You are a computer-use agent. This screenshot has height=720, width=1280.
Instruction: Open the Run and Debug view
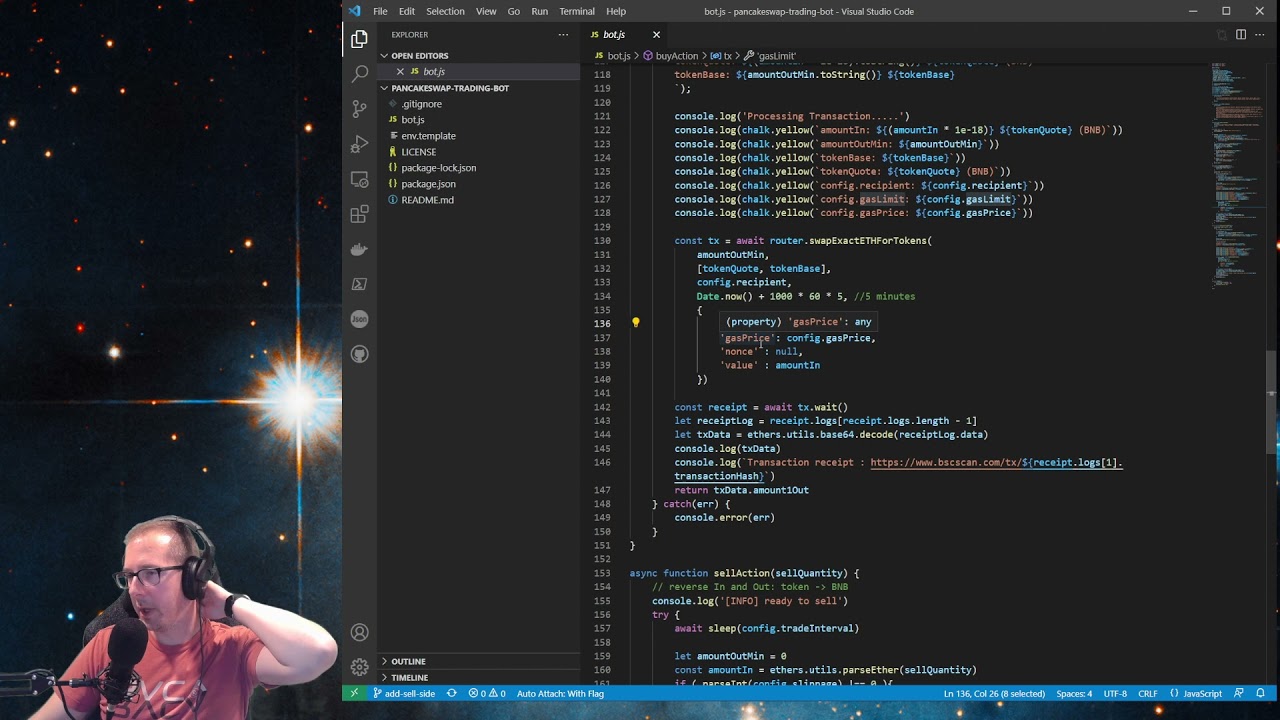tap(360, 144)
